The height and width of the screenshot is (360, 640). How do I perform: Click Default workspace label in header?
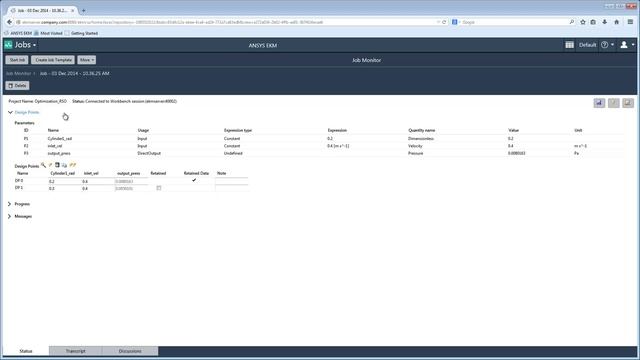coord(587,45)
